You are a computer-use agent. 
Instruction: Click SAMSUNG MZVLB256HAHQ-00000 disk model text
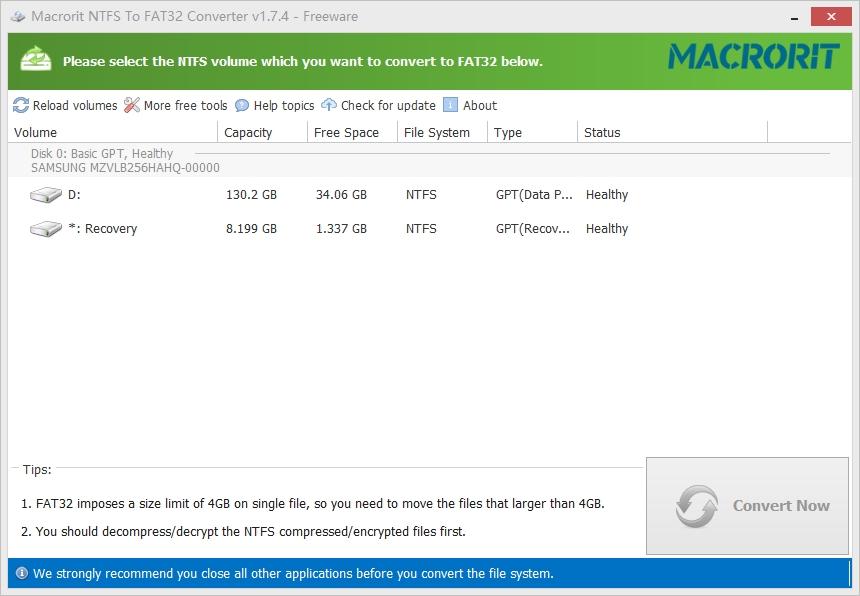125,168
